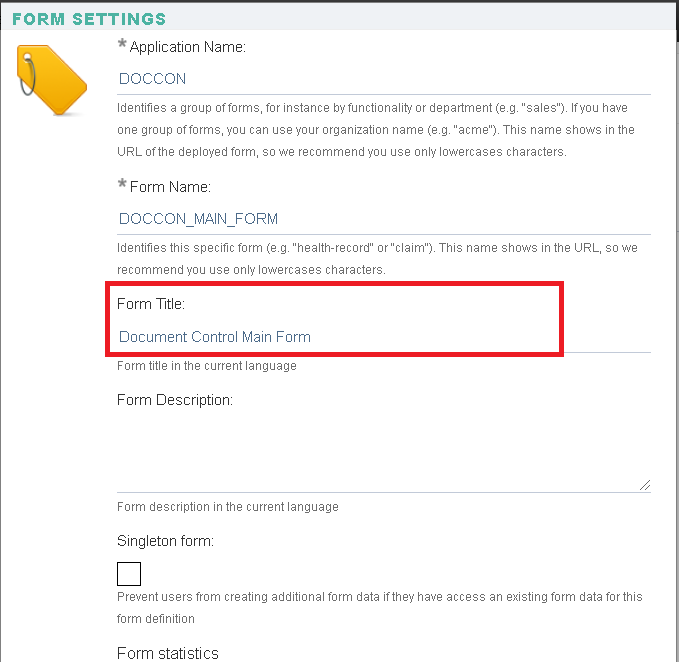Click the yellow tag icon
The width and height of the screenshot is (681, 662).
tap(52, 80)
